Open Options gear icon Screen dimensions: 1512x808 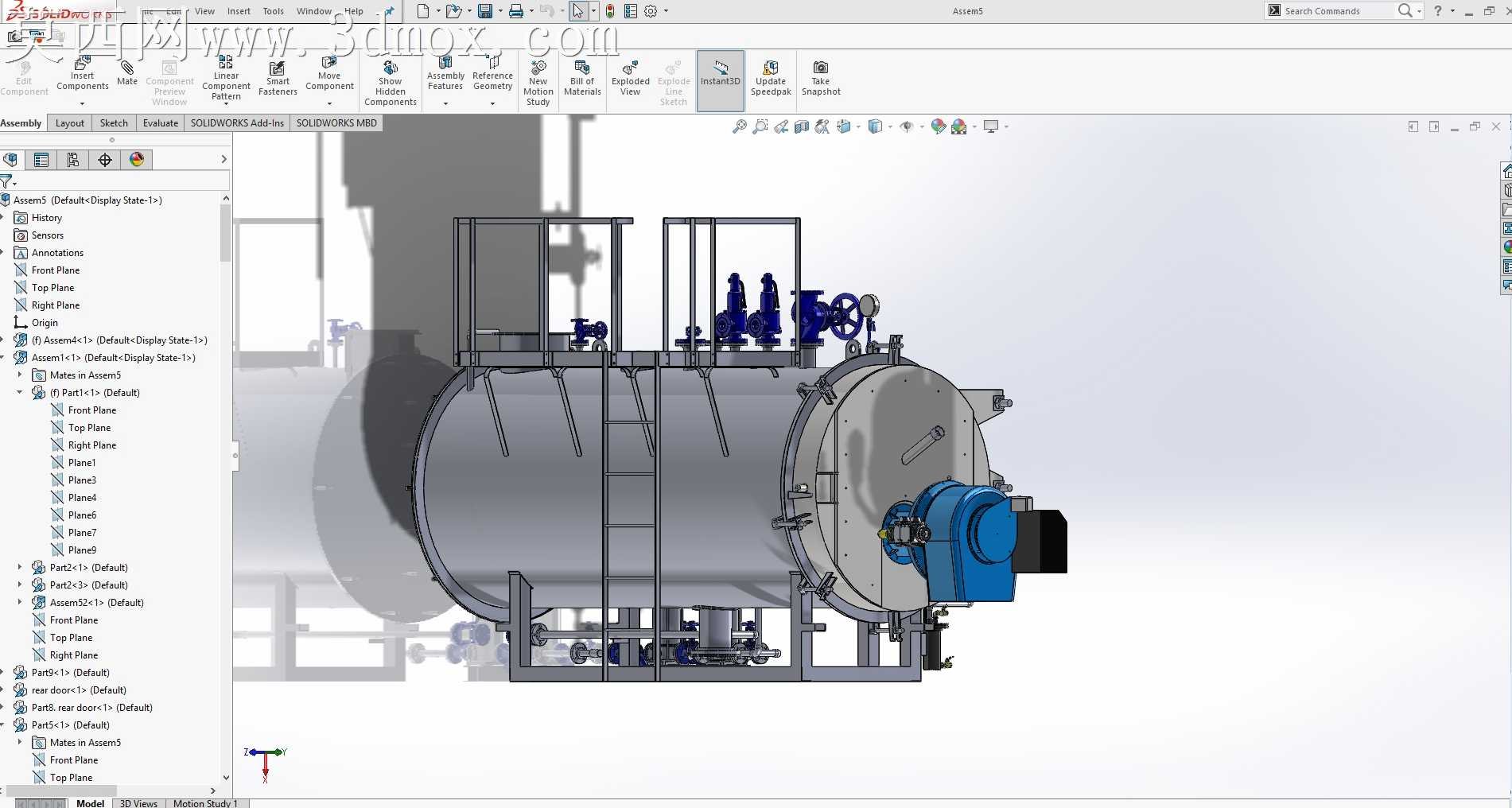(651, 11)
